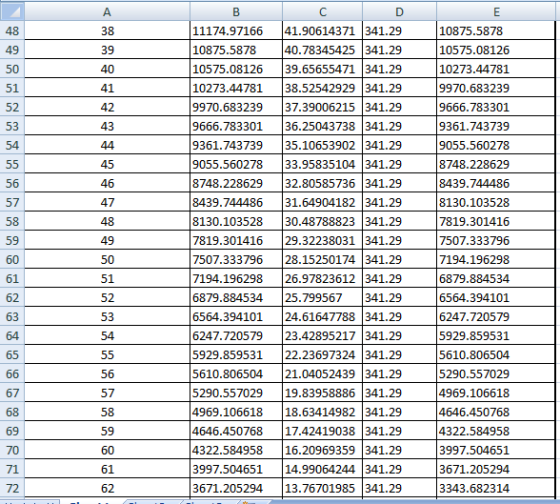The image size is (560, 504).
Task: Click cell containing 41.90614371
Action: tap(322, 31)
